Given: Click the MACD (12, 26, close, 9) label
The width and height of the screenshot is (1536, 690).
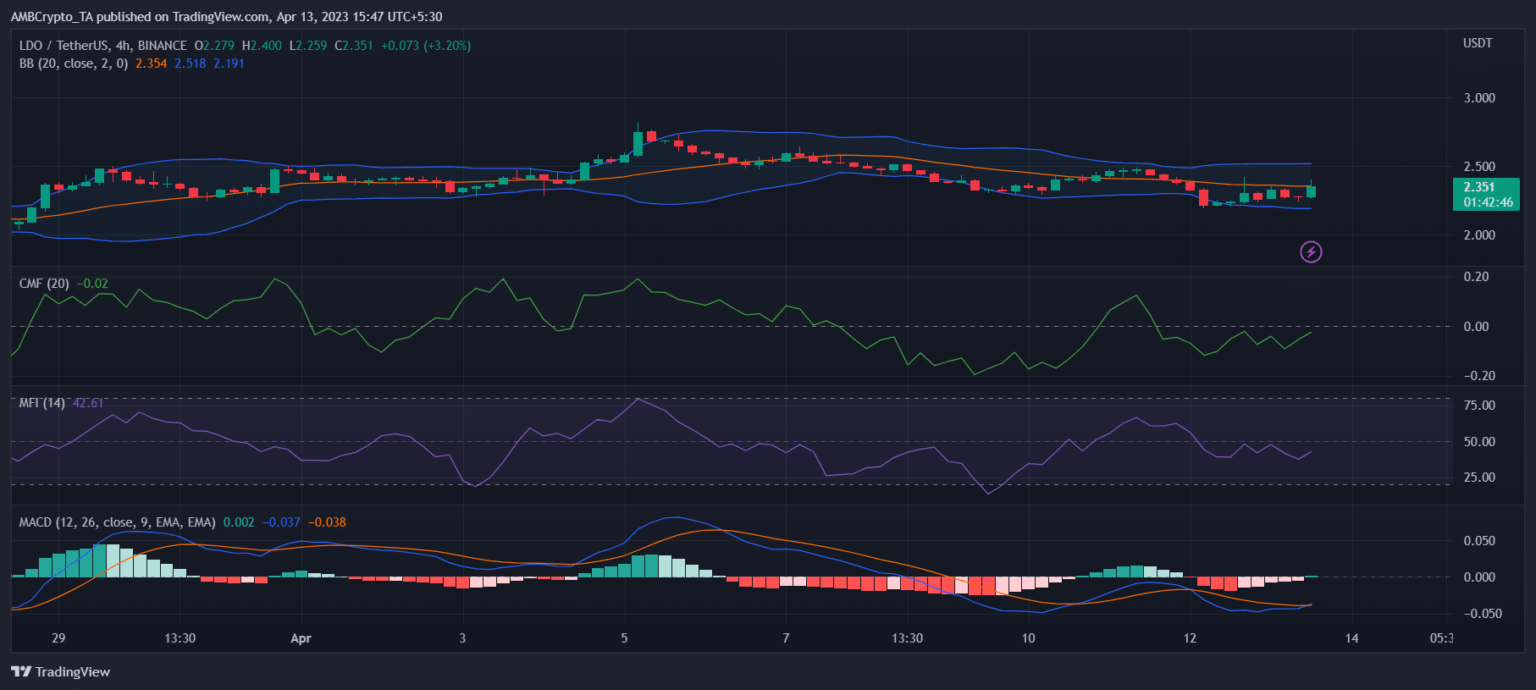Looking at the screenshot, I should pos(116,522).
